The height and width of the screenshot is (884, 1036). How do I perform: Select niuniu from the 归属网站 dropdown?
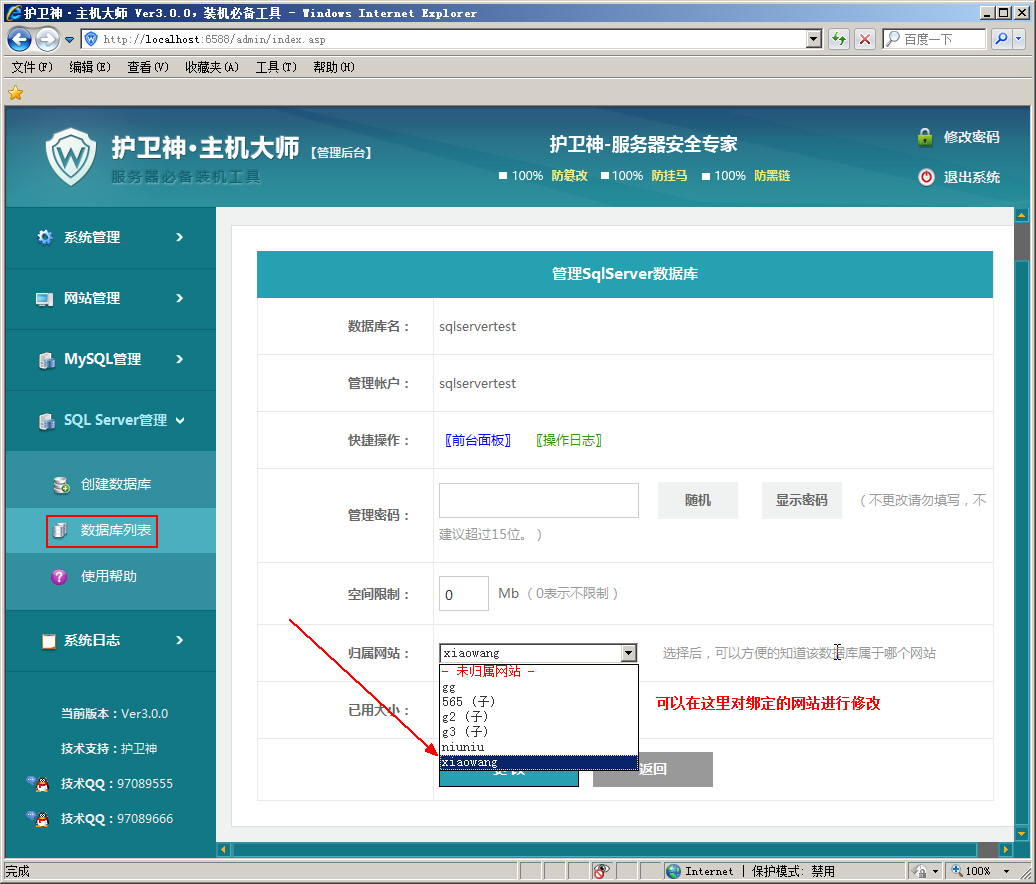pyautogui.click(x=463, y=746)
